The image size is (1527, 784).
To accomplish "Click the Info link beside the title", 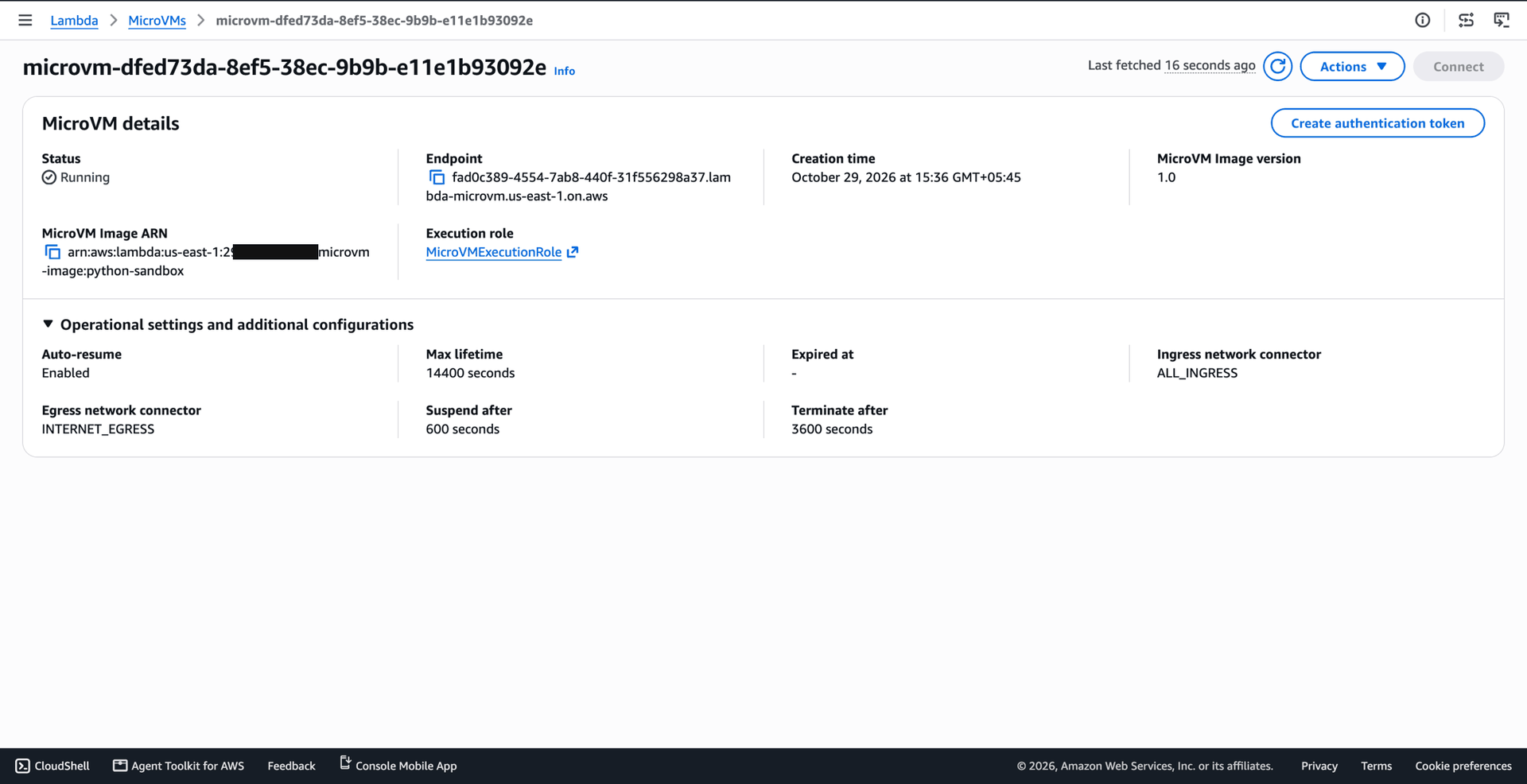I will coord(565,71).
